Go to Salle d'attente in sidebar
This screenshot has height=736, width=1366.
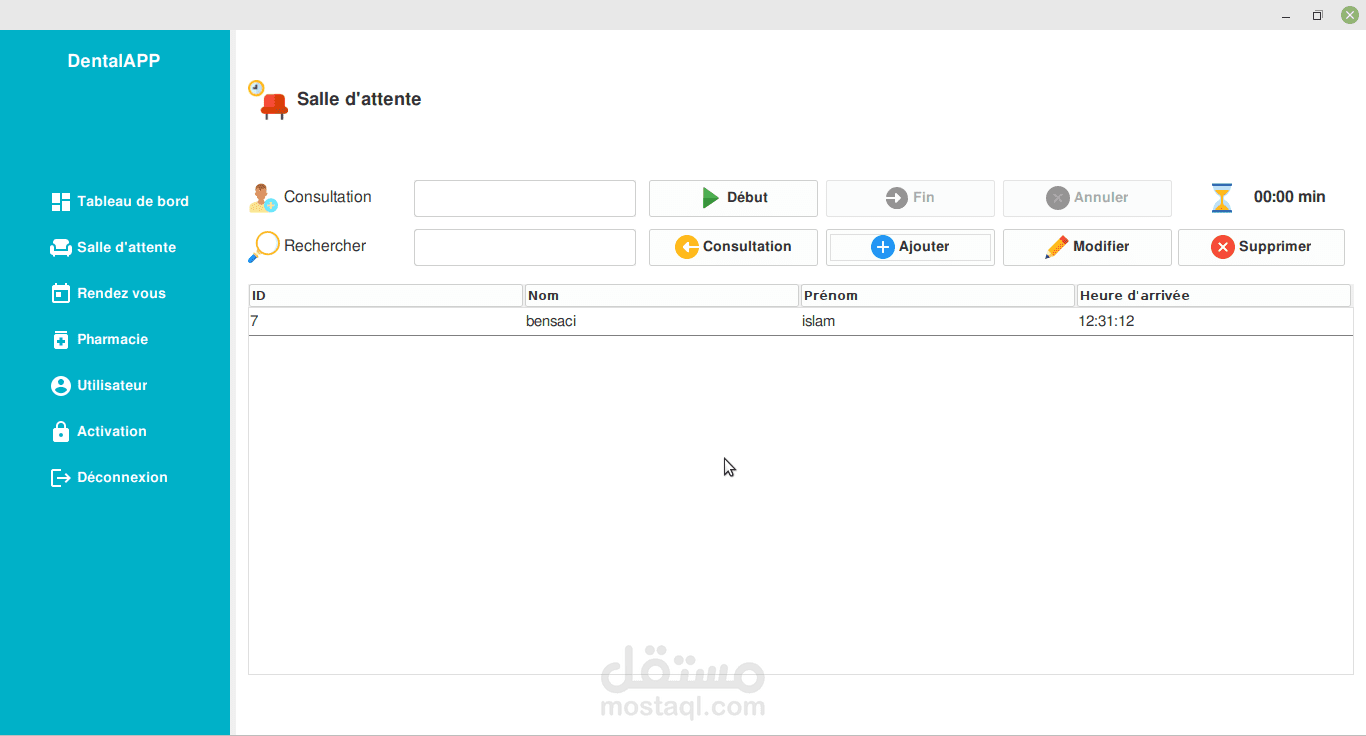[113, 248]
